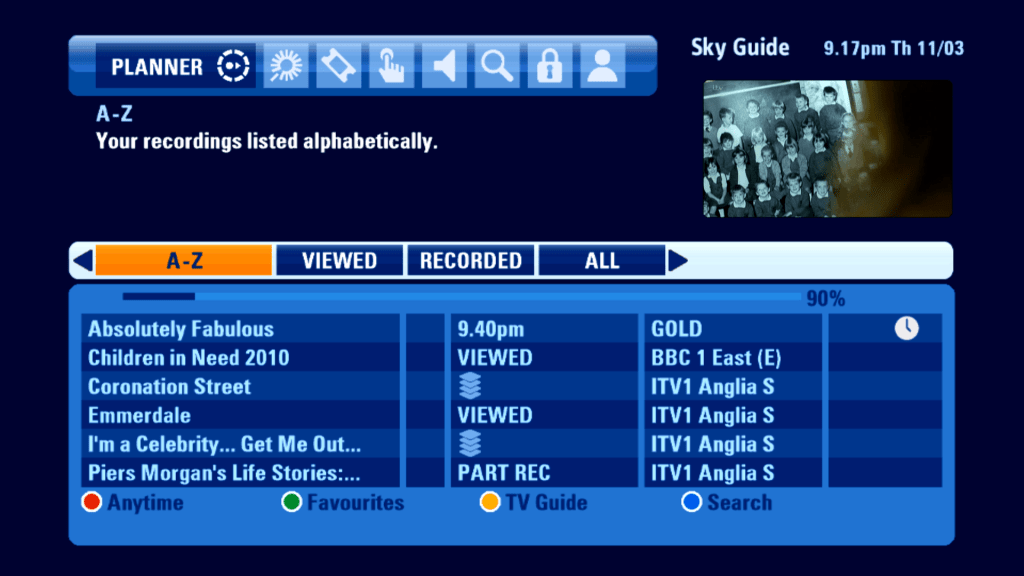Choose the red Anytime button
Image resolution: width=1024 pixels, height=576 pixels.
pyautogui.click(x=133, y=502)
